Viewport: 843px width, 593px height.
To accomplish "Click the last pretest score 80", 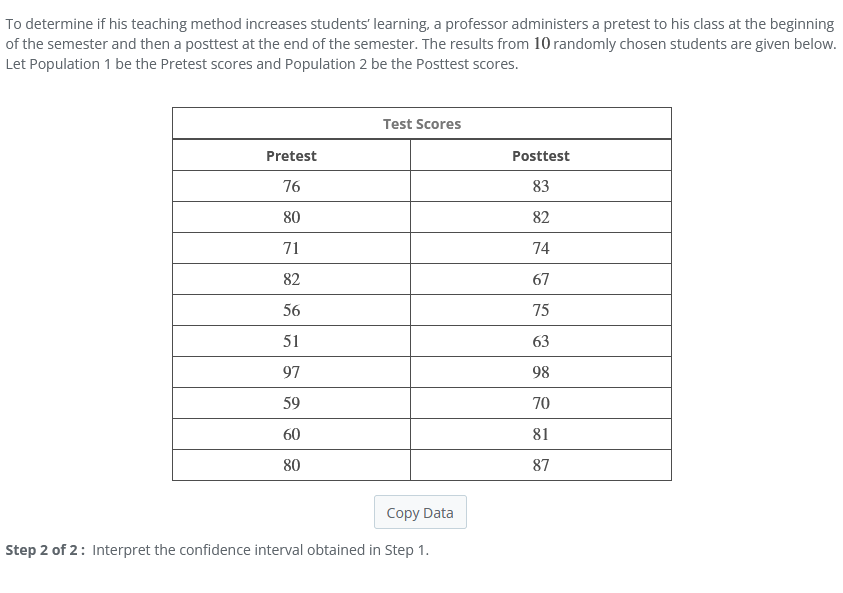I will [x=291, y=464].
